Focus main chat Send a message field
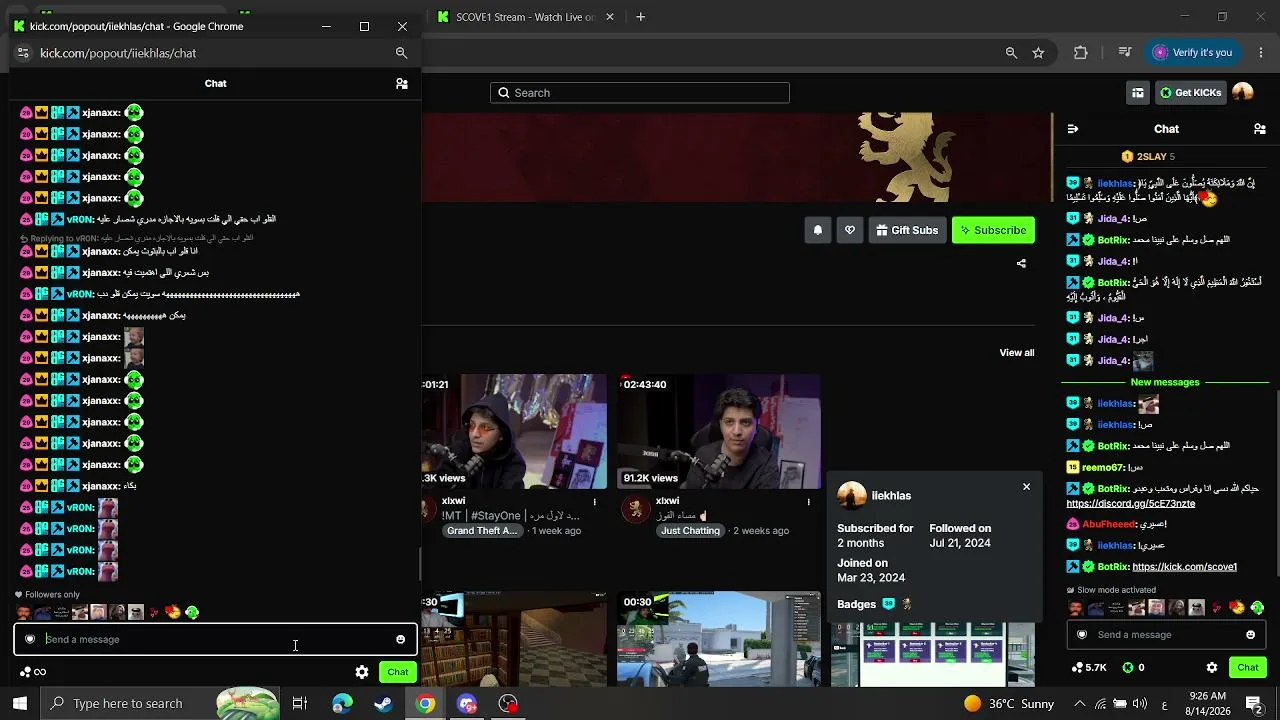 [1166, 635]
